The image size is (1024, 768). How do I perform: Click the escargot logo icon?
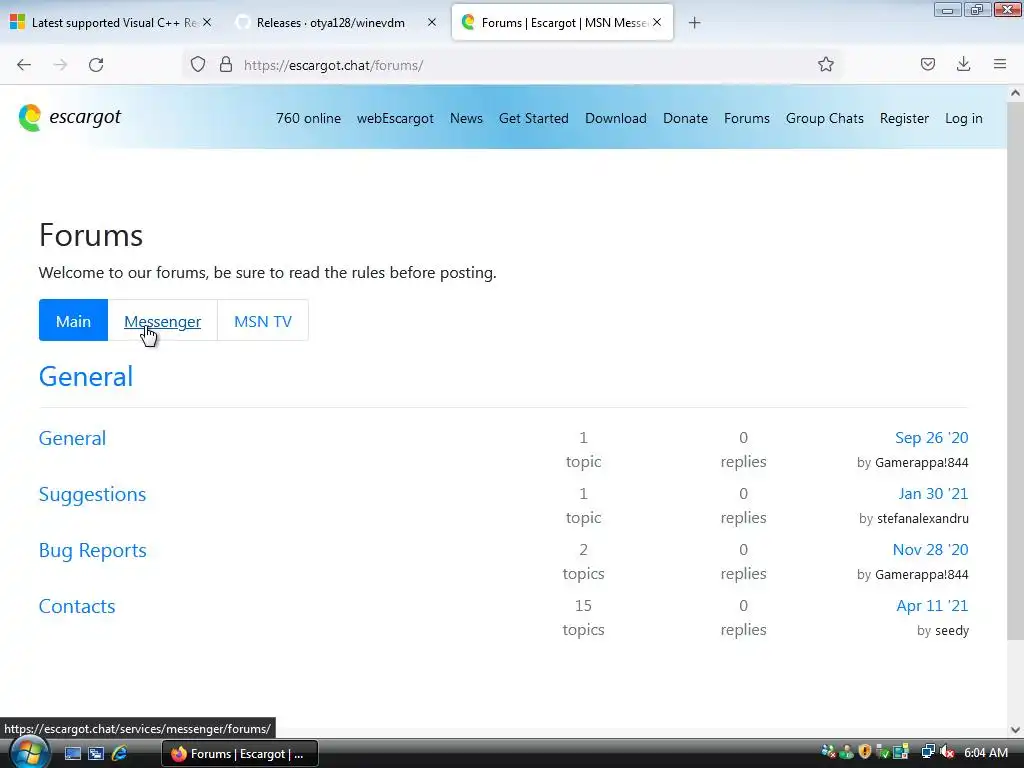[x=29, y=118]
